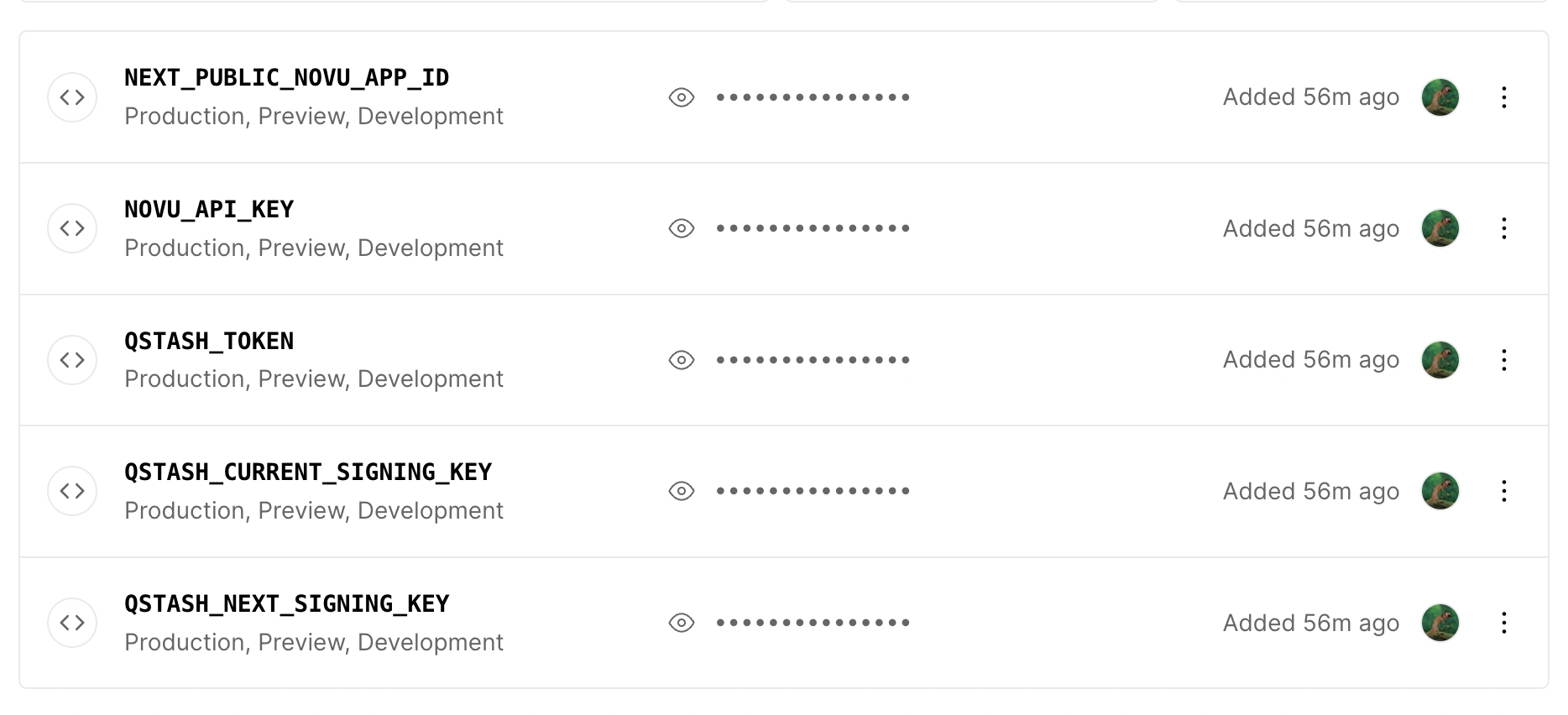1568x715 pixels.
Task: Open options menu for NEXT_PUBLIC_NOVU_APP_ID
Action: [x=1504, y=97]
